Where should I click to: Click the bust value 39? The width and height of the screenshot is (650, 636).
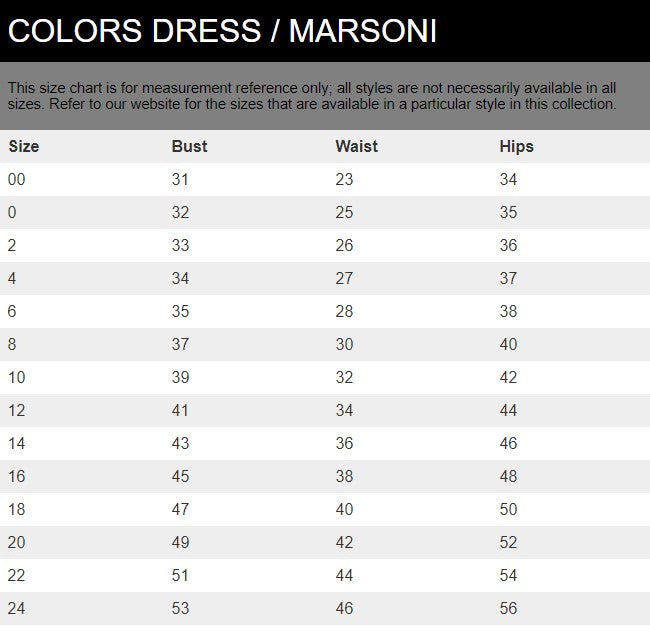(180, 378)
